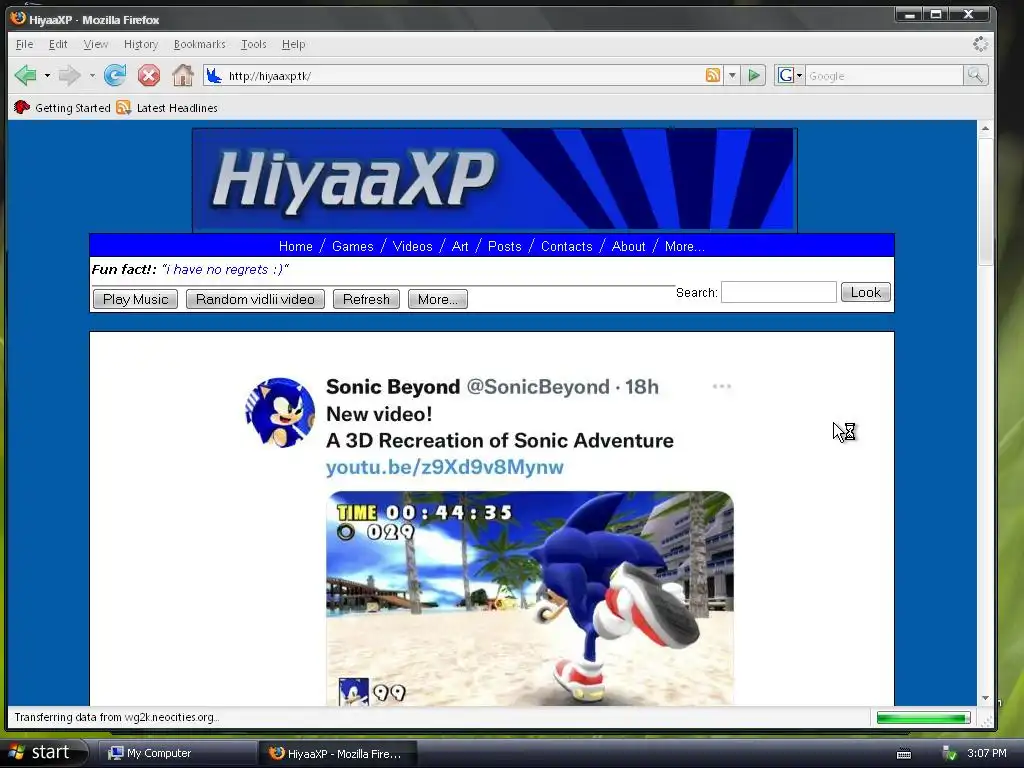The image size is (1024, 768).
Task: Click the activity throbber icon
Action: pyautogui.click(x=980, y=44)
